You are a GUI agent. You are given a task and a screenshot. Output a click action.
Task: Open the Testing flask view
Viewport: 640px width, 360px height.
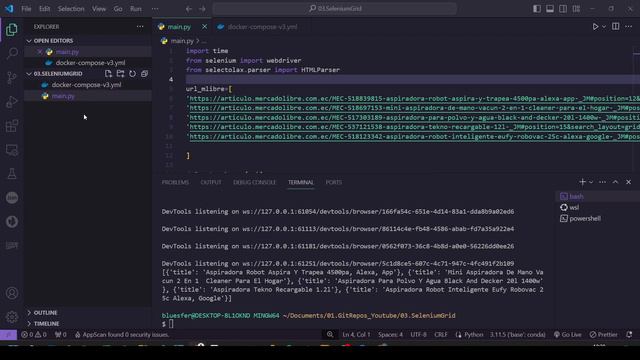(x=12, y=174)
